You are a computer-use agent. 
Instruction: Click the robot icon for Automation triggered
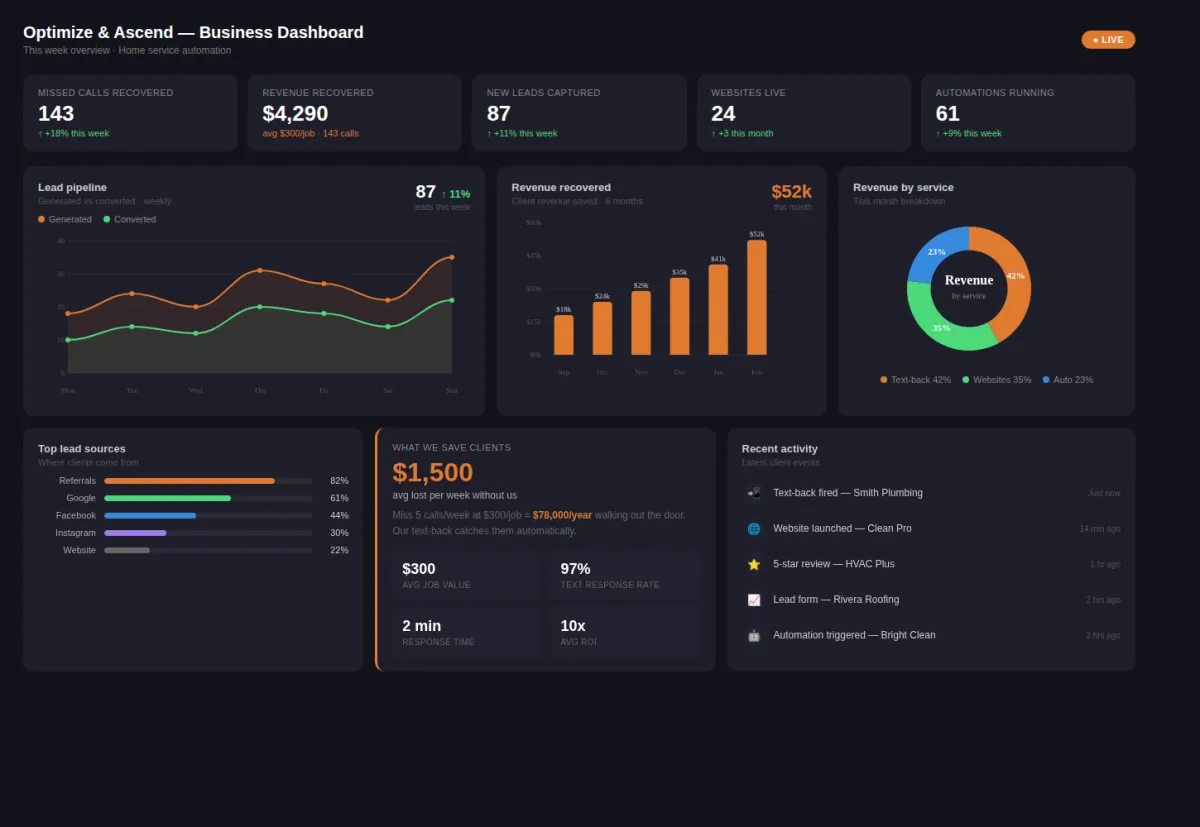tap(754, 635)
